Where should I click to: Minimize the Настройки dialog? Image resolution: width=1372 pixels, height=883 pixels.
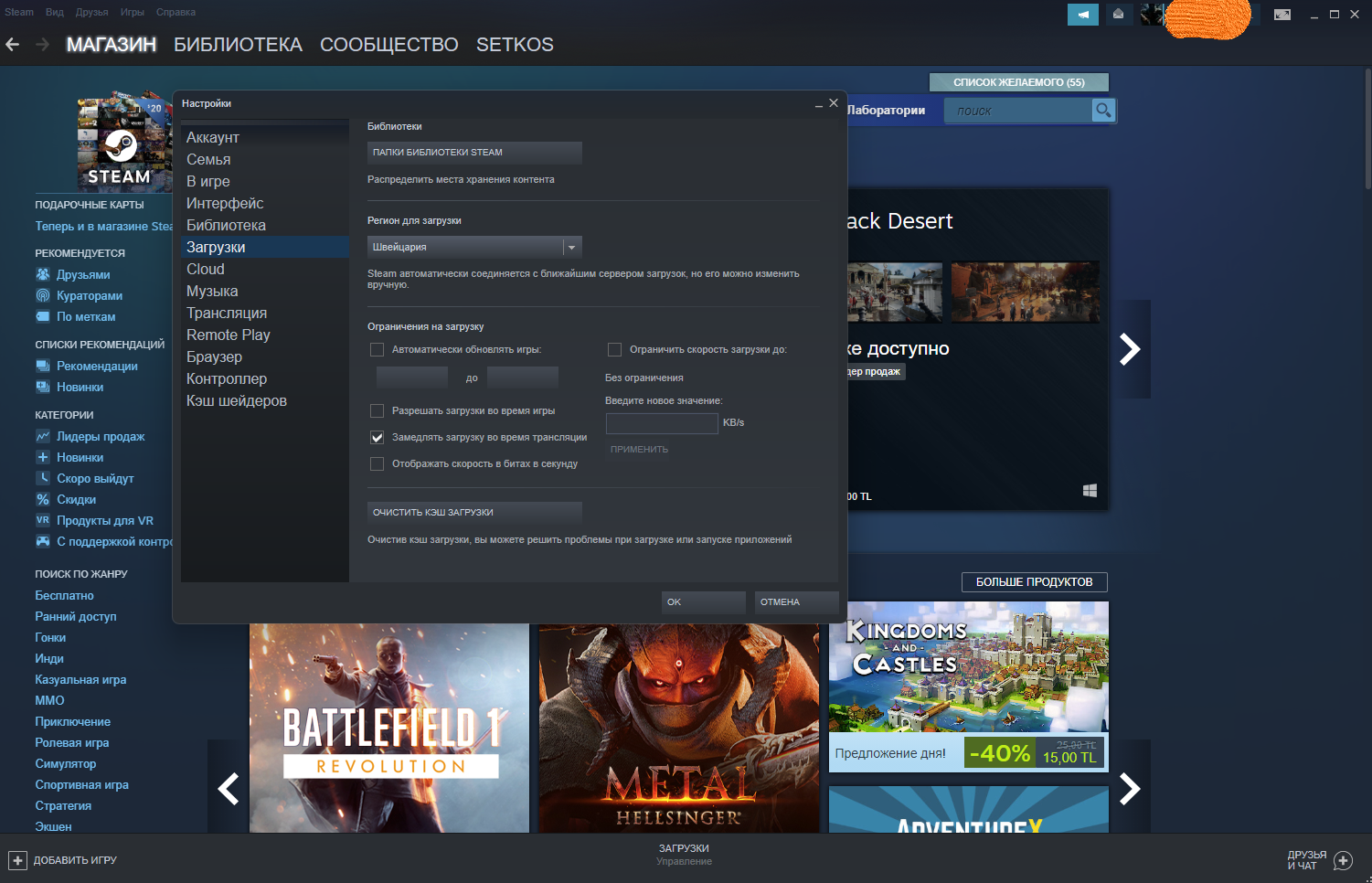819,105
